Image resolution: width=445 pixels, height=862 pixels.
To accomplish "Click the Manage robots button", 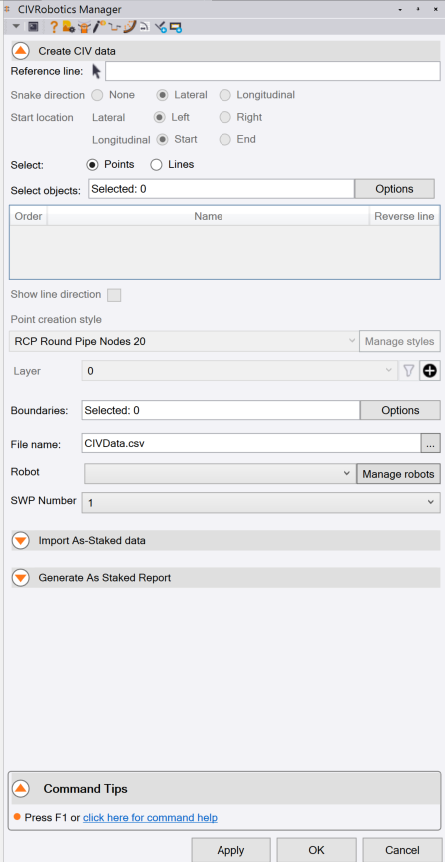I will click(398, 474).
